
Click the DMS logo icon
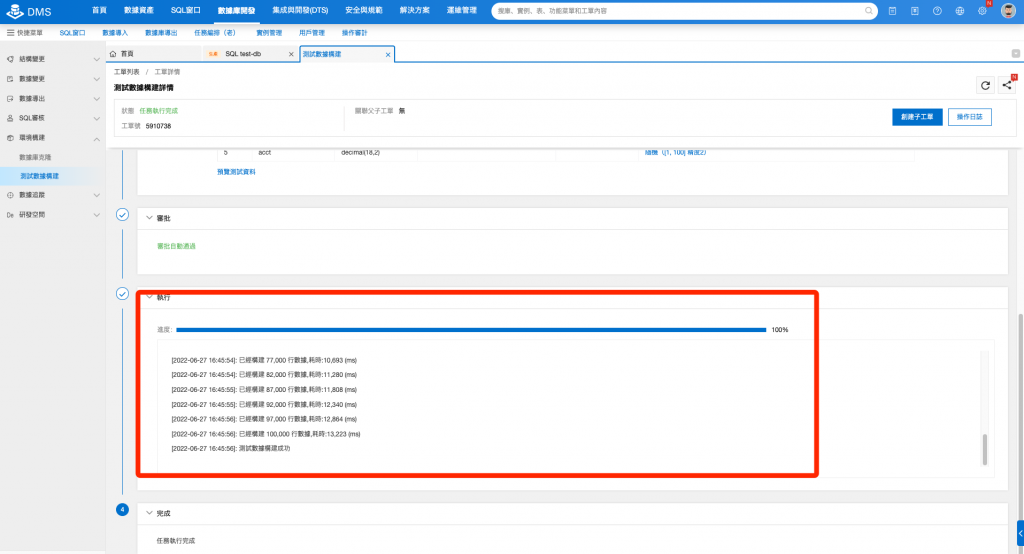point(14,11)
